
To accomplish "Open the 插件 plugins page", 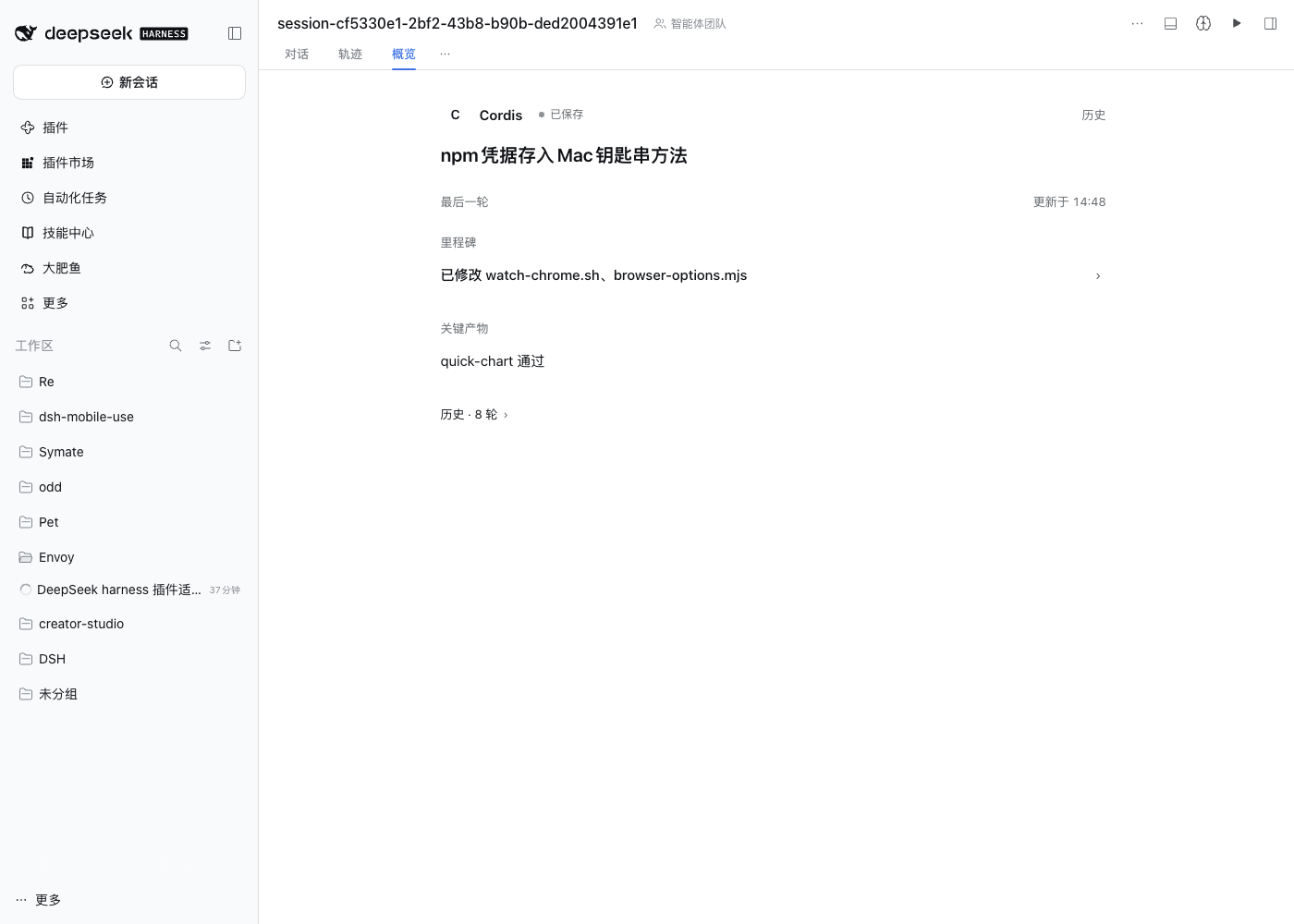I will [x=129, y=128].
